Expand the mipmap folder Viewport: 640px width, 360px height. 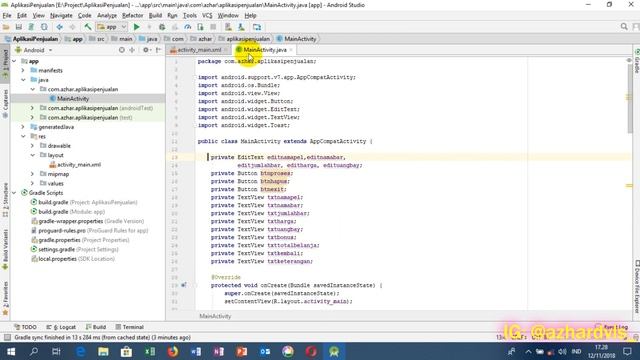click(33, 174)
